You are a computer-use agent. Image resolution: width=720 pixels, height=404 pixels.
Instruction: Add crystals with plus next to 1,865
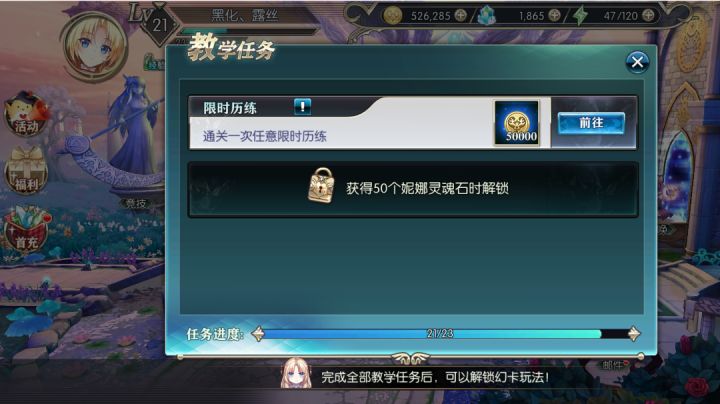554,16
